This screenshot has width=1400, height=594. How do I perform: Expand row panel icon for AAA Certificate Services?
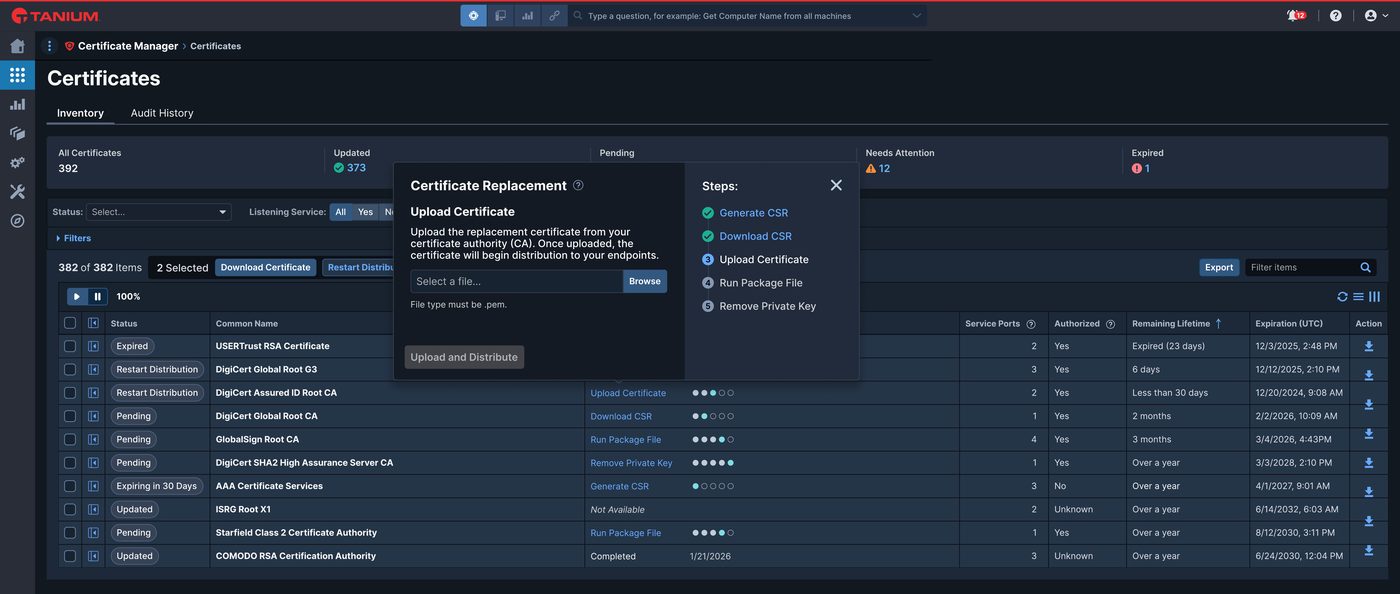coord(93,486)
